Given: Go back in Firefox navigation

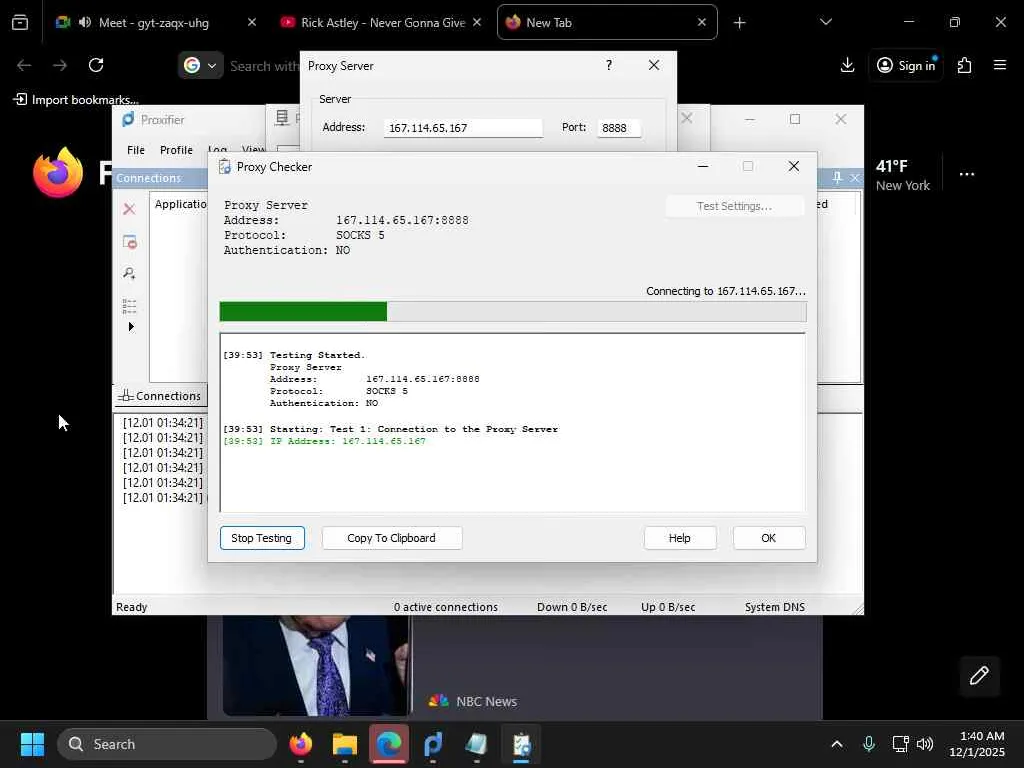Looking at the screenshot, I should pyautogui.click(x=24, y=65).
